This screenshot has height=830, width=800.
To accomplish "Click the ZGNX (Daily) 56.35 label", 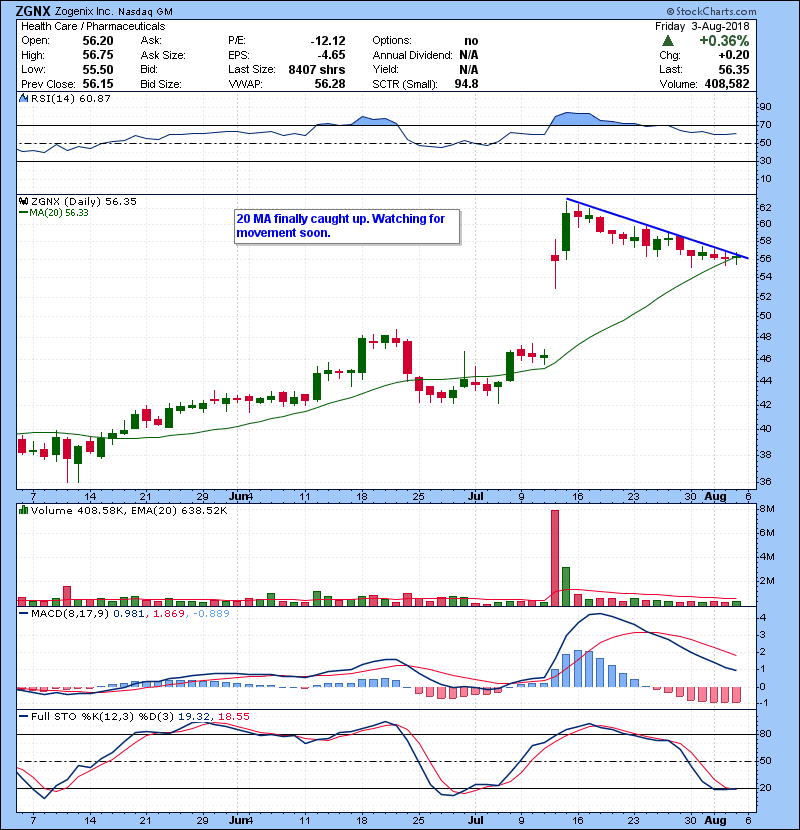I will (x=84, y=202).
